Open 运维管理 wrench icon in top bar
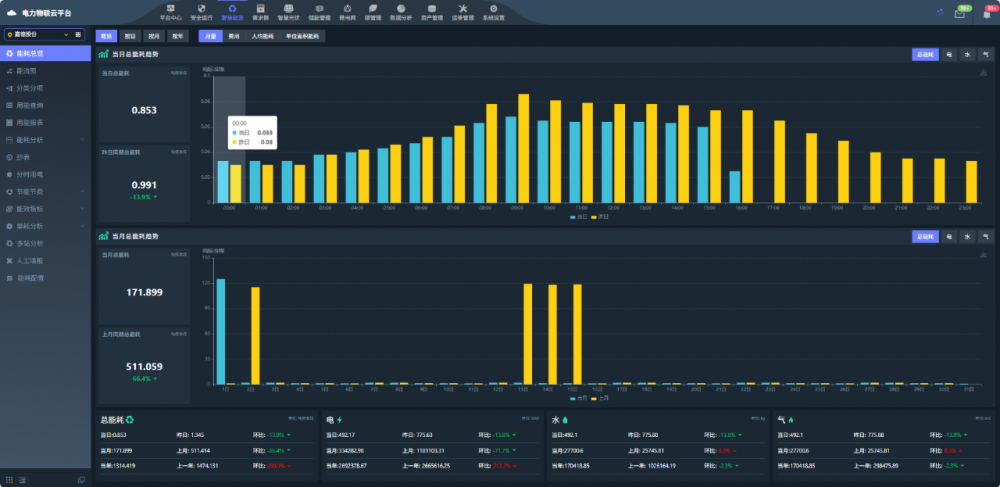Viewport: 1000px width, 487px height. point(462,12)
